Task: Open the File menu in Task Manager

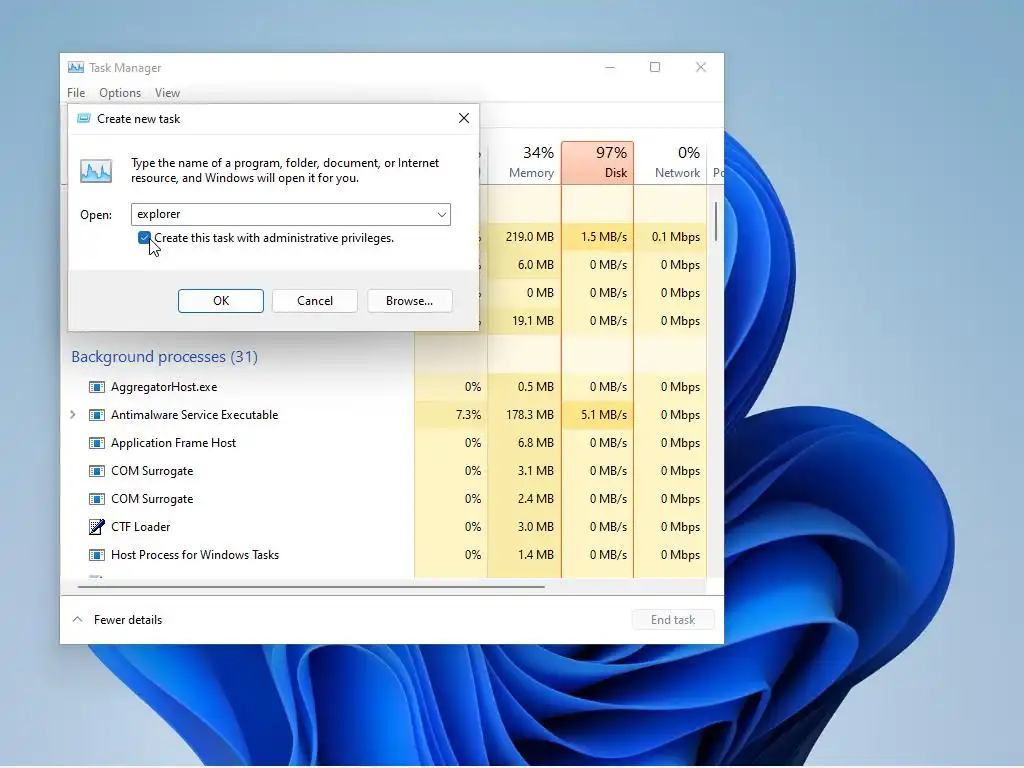Action: (76, 93)
